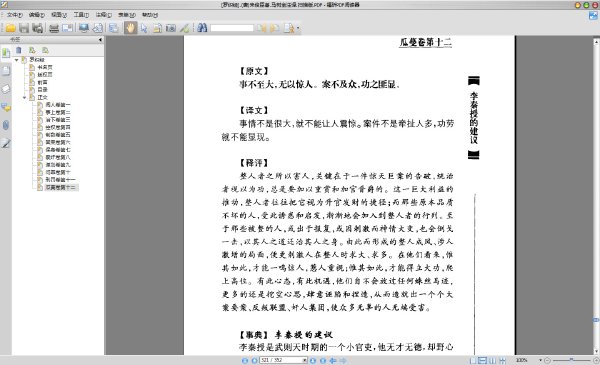This screenshot has height=365, width=600.
Task: Select the 书名页 bookmark
Action: 45,67
